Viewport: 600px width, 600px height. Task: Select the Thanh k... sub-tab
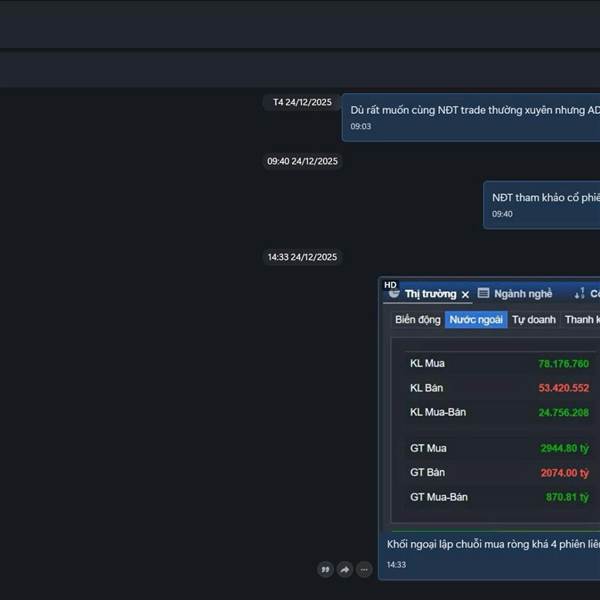[582, 320]
